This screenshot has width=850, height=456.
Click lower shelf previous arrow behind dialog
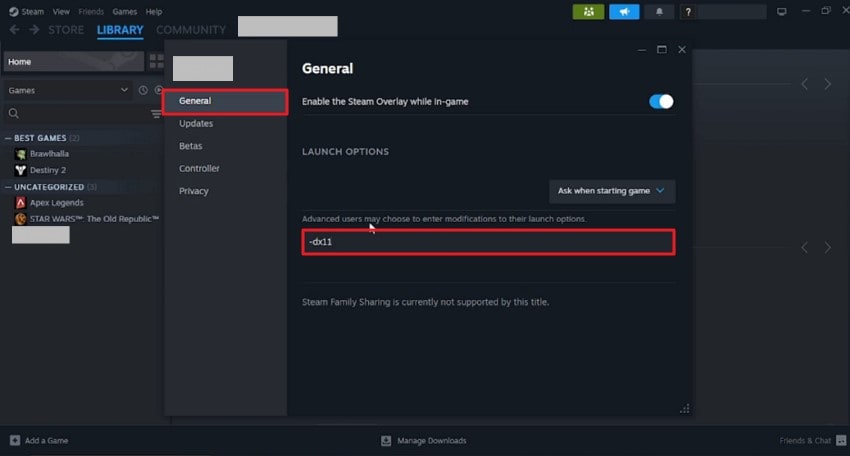805,248
